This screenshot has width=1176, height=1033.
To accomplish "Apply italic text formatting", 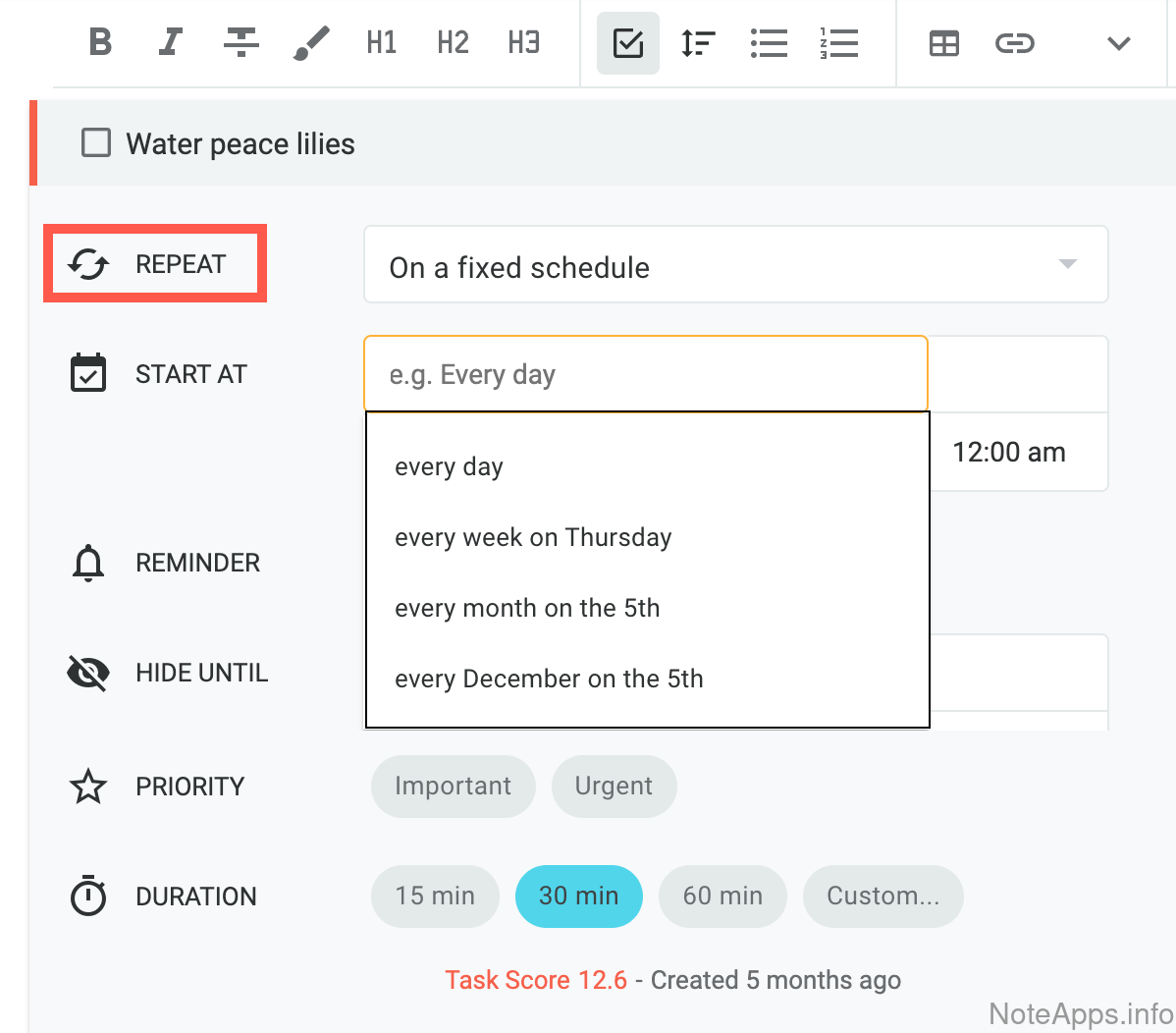I will click(171, 42).
